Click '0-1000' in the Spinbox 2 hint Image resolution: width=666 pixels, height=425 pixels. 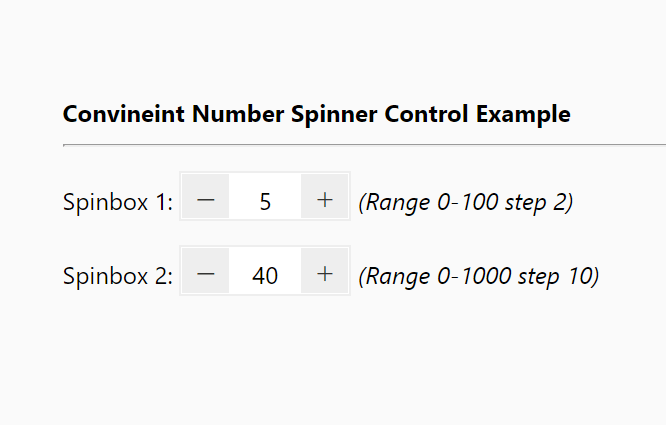point(474,276)
